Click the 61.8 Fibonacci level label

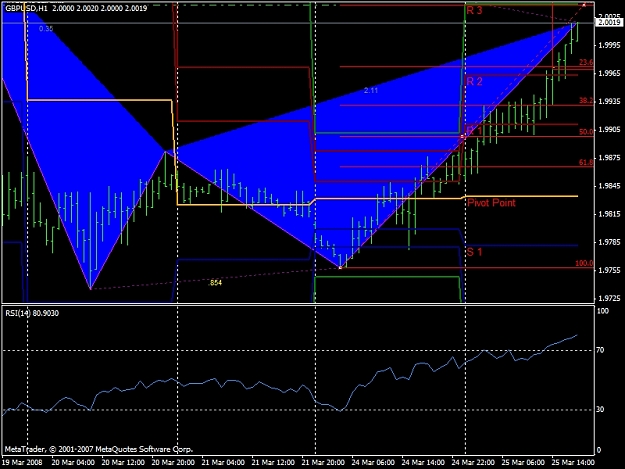586,162
